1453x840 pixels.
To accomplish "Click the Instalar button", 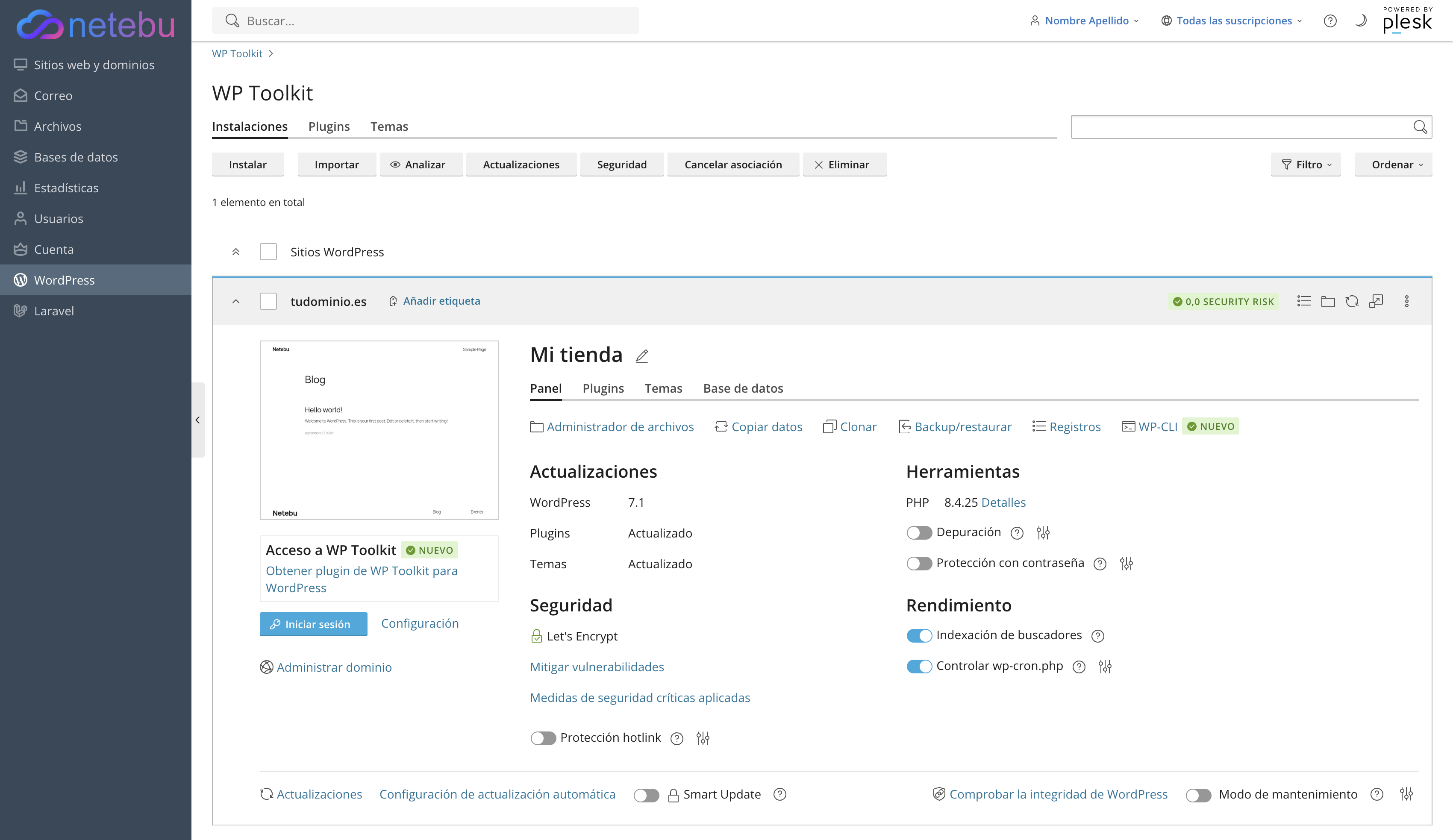I will pyautogui.click(x=248, y=164).
